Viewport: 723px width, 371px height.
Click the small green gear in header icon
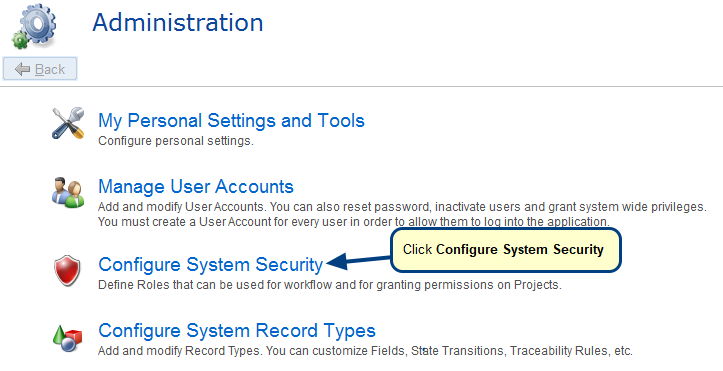click(20, 40)
